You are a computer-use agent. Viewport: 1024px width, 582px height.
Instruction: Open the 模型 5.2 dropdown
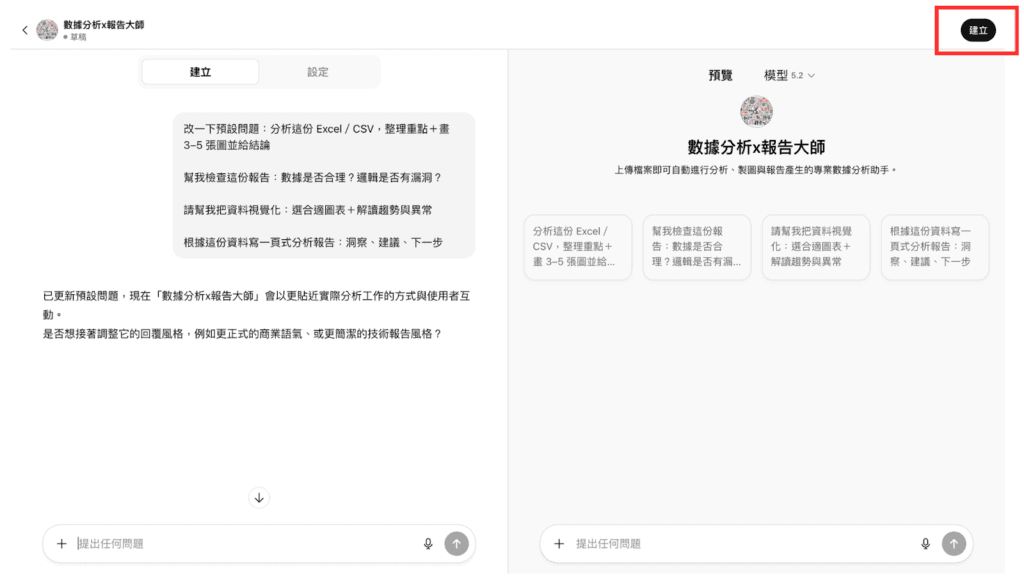pyautogui.click(x=790, y=75)
